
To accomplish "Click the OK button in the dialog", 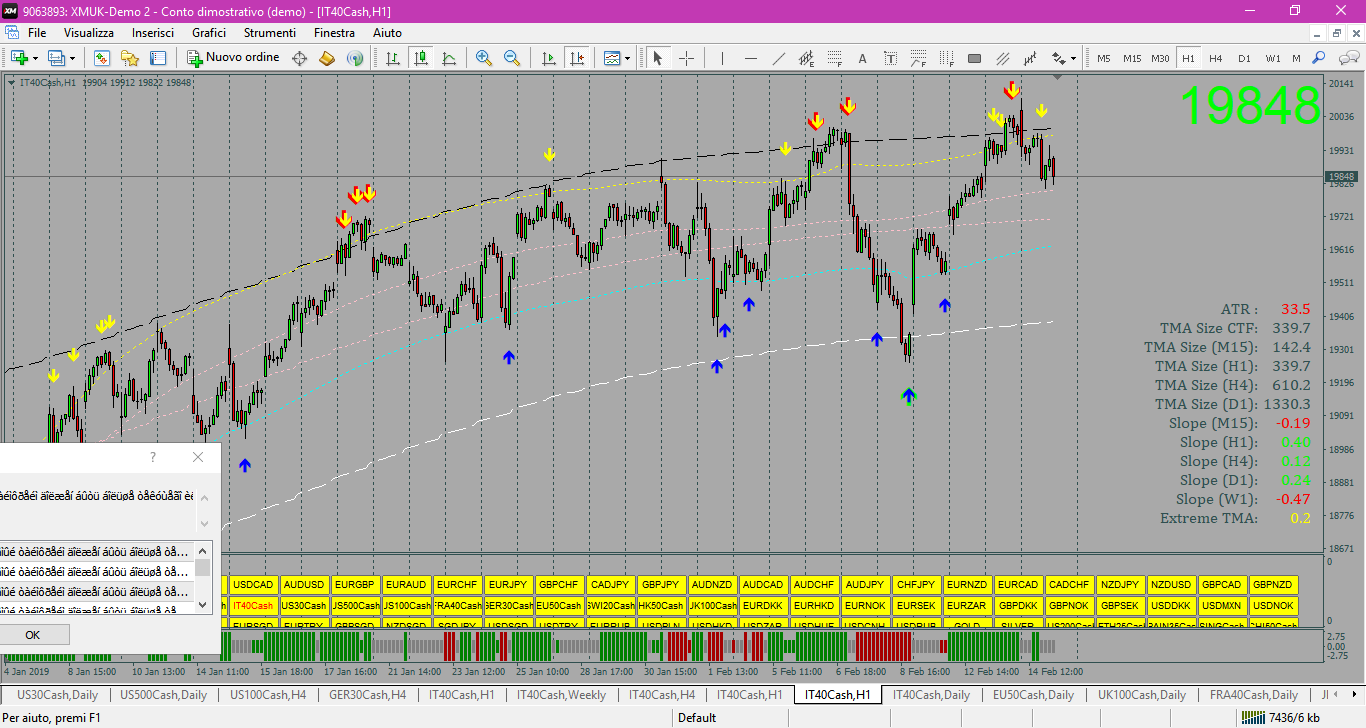I will (x=33, y=635).
